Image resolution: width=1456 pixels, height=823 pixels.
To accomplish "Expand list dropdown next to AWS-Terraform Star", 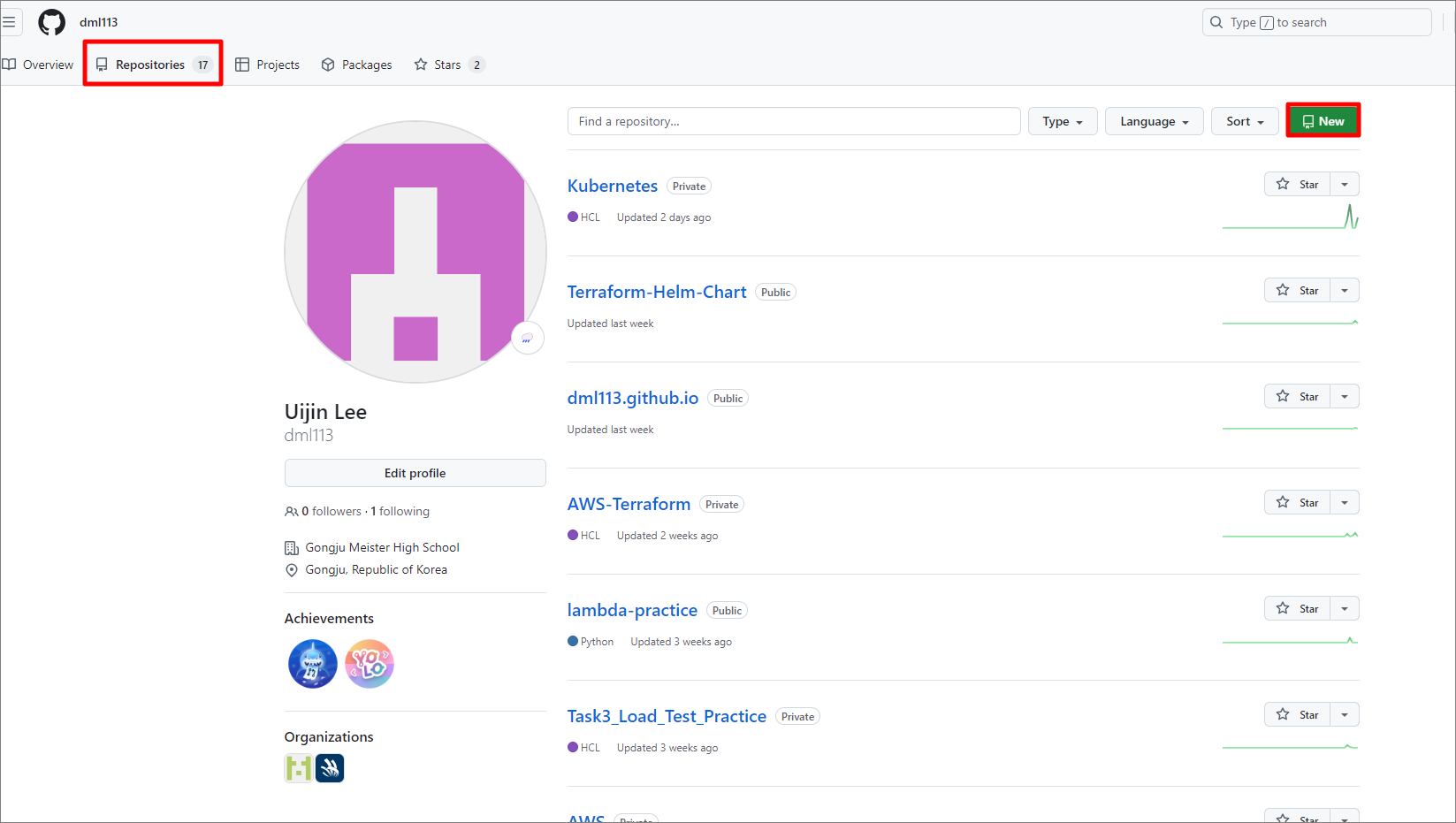I will 1345,502.
